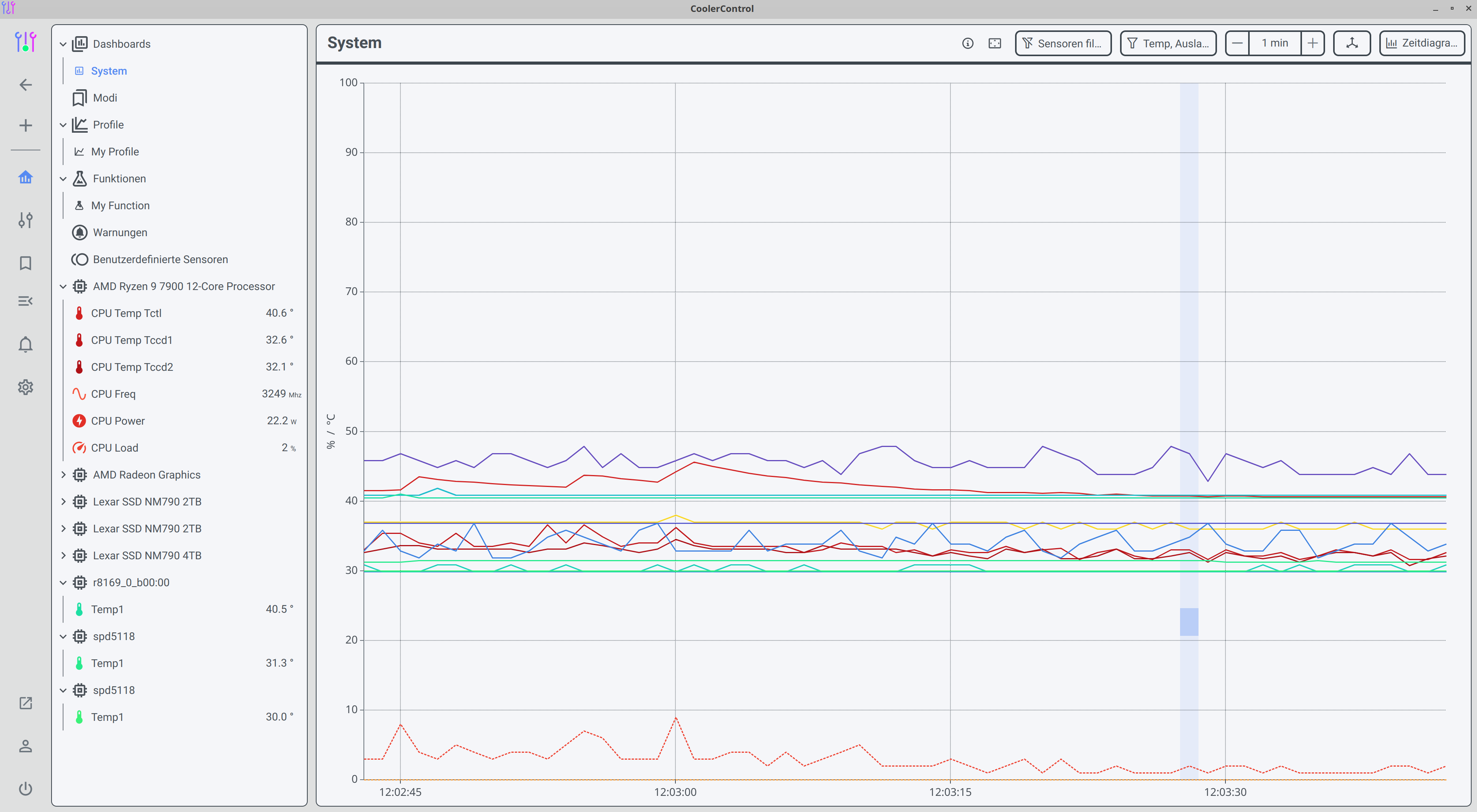
Task: Decrease time range with the minus stepper
Action: [1237, 43]
